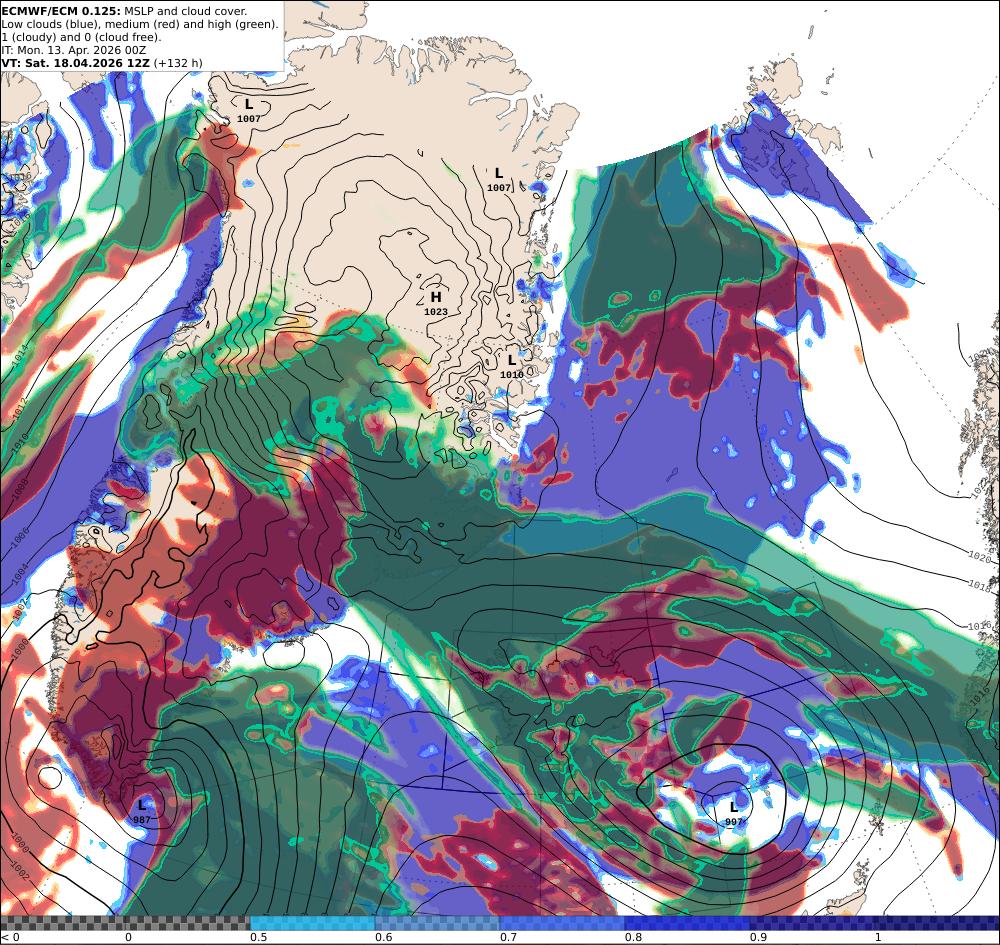1000x945 pixels.
Task: Click the IT: Mon. 13. Apr. 2026 00Z line
Action: point(73,50)
